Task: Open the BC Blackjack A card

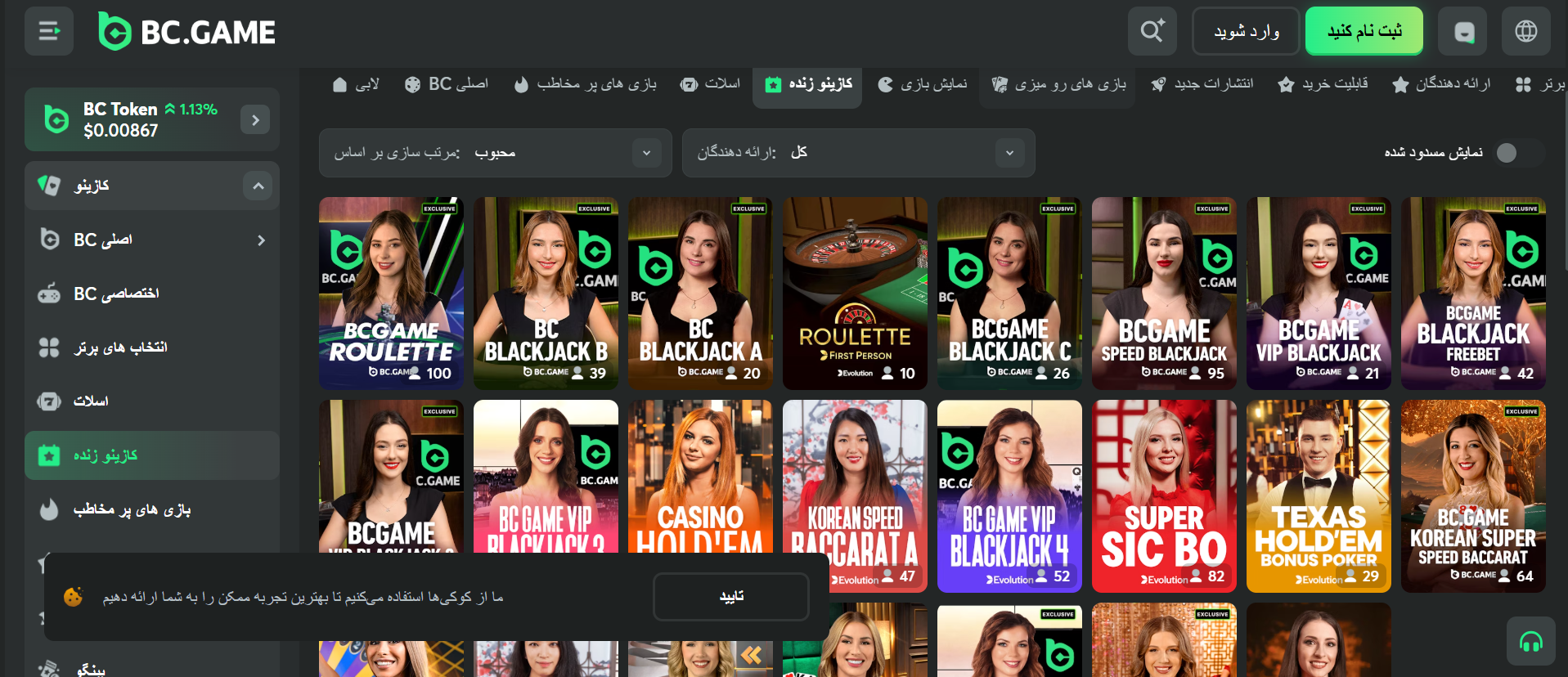Action: (x=700, y=294)
